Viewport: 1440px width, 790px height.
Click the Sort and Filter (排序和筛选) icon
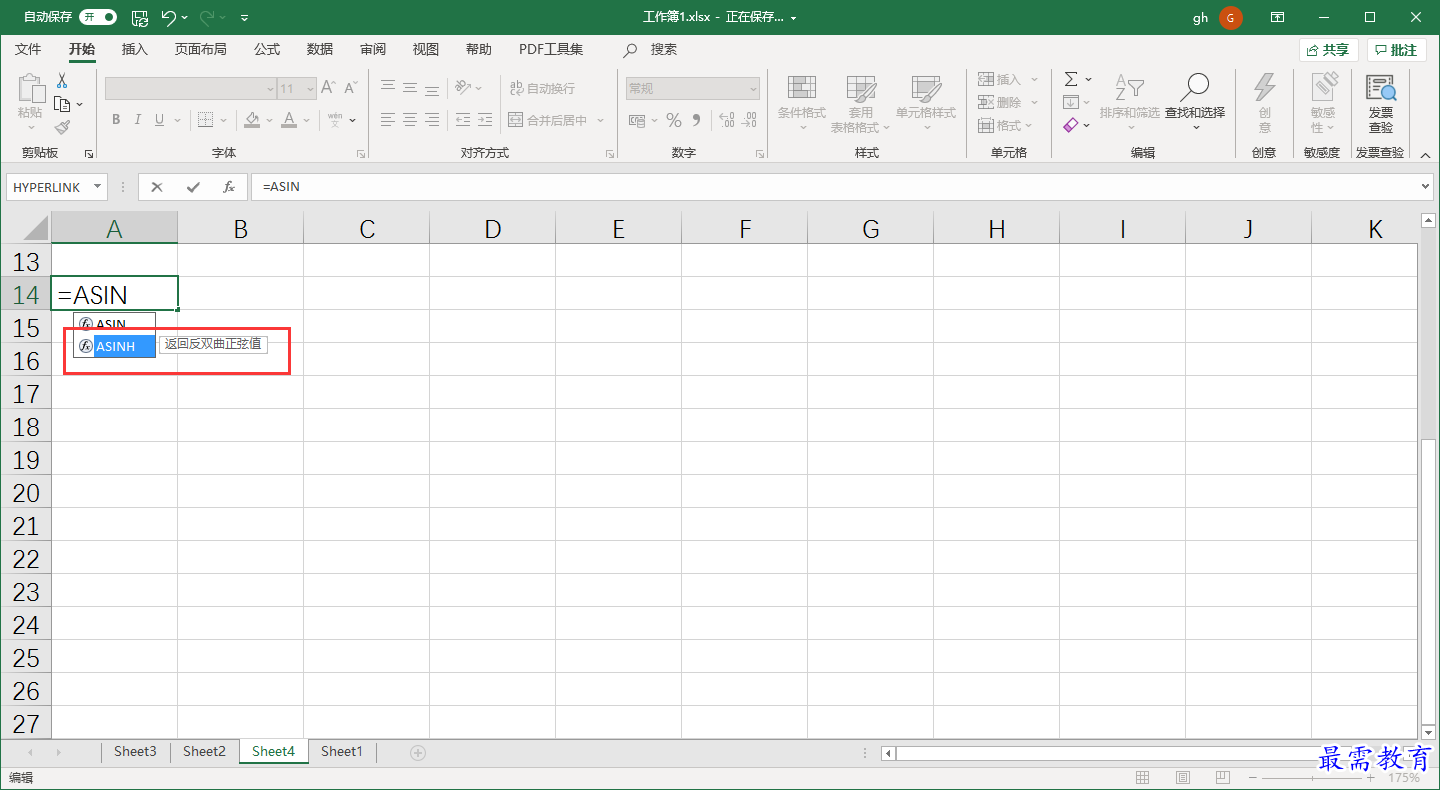pyautogui.click(x=1129, y=87)
